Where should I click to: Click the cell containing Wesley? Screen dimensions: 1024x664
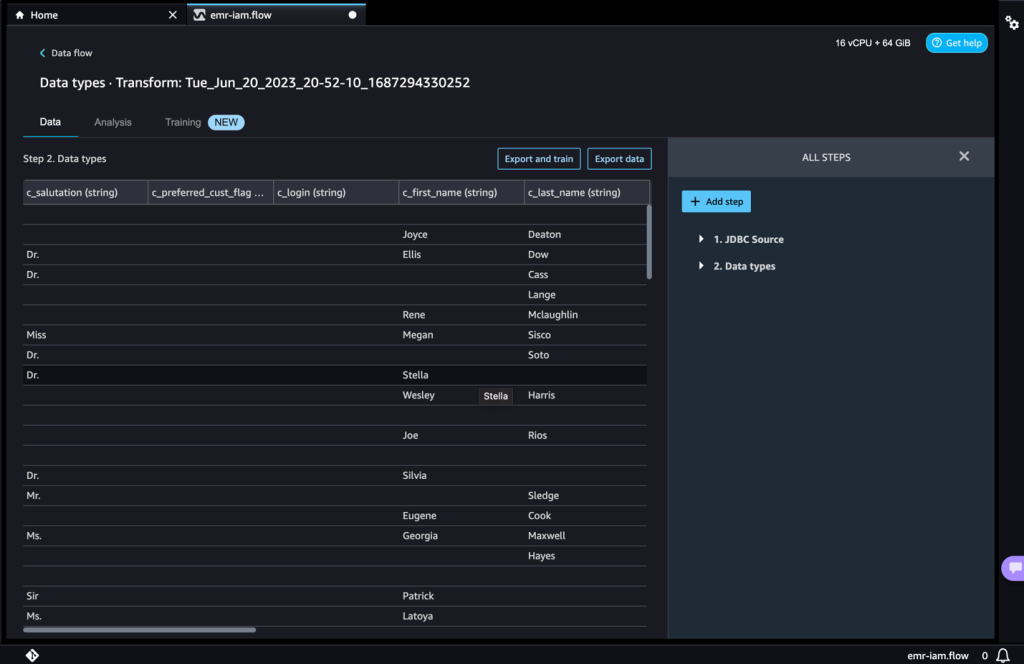pyautogui.click(x=462, y=395)
